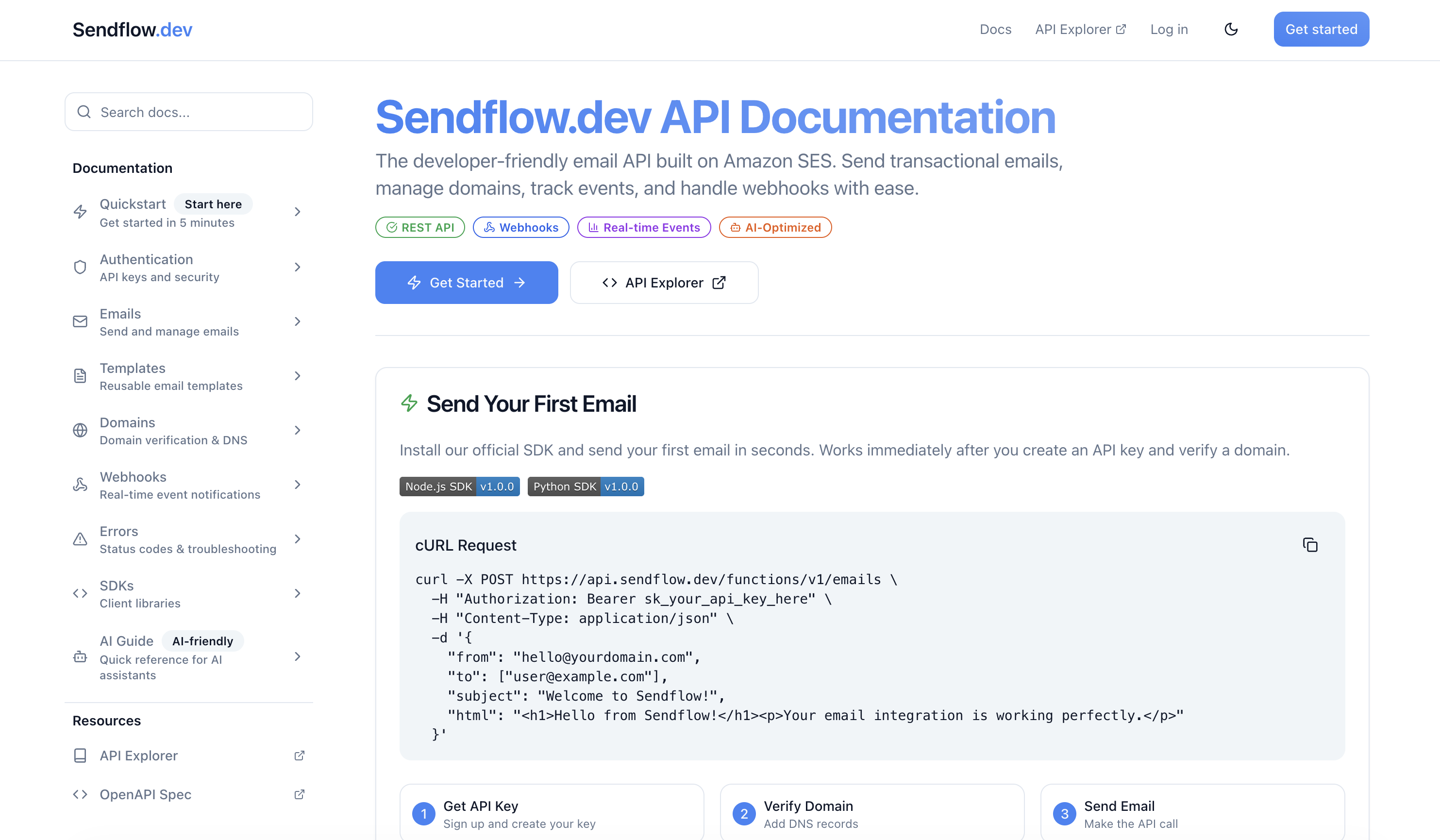Click the AI Guide robot icon
The height and width of the screenshot is (840, 1440).
click(80, 657)
